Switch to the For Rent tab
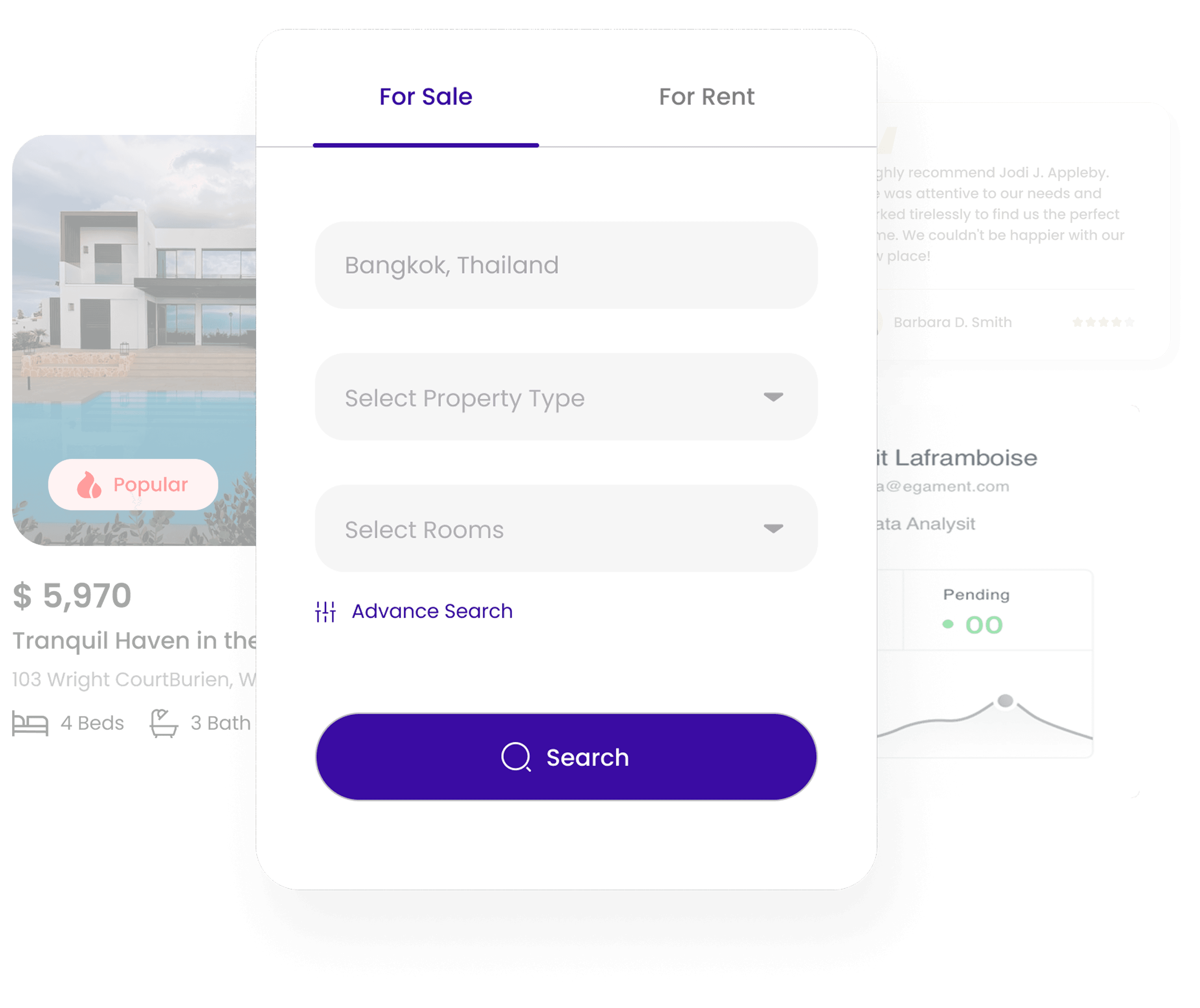 click(707, 97)
